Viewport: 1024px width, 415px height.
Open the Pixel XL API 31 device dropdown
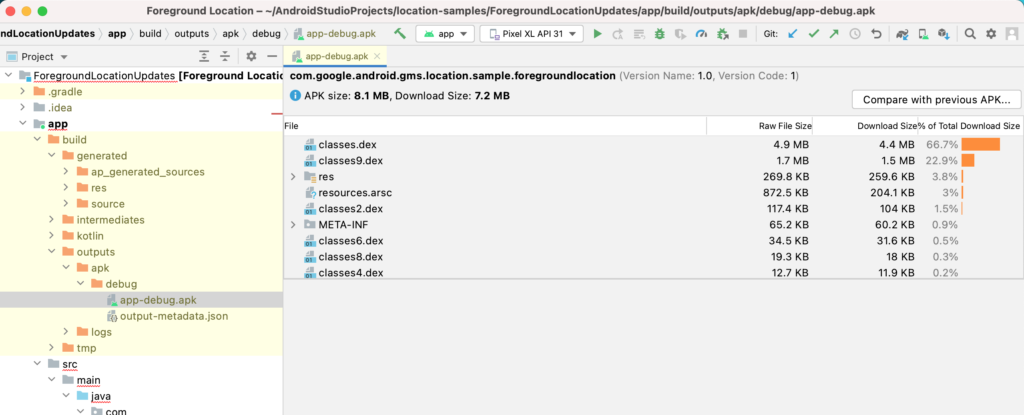tap(531, 34)
